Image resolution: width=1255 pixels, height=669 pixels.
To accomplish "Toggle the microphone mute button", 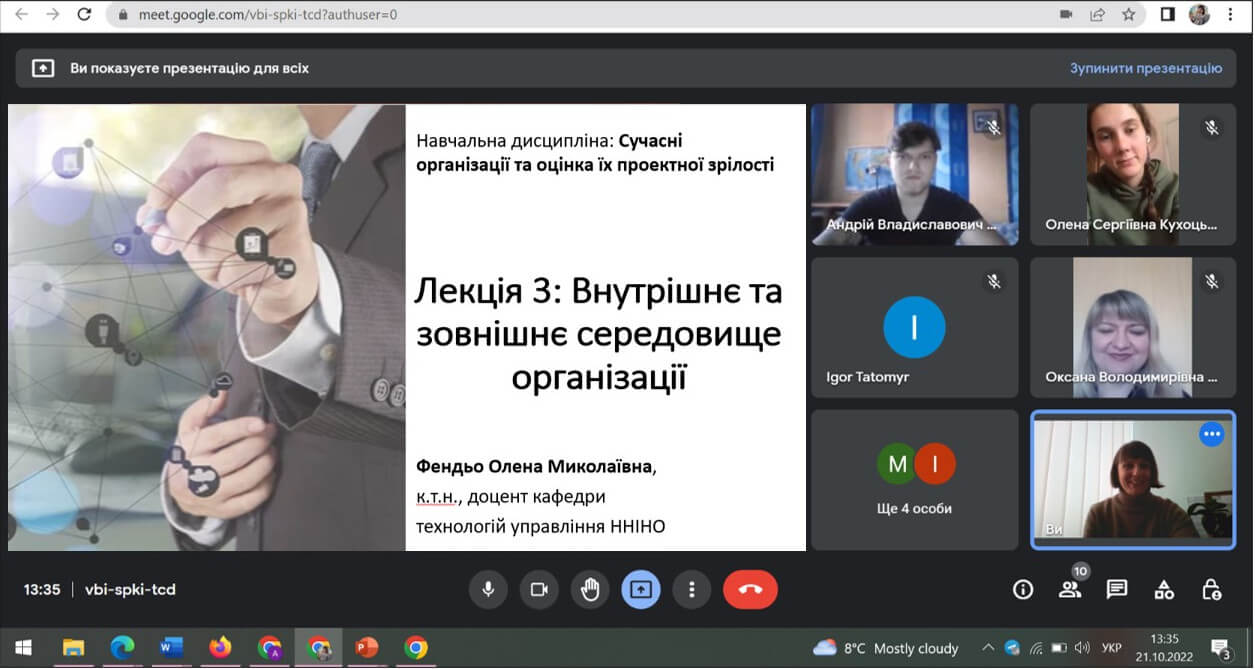I will (x=488, y=590).
